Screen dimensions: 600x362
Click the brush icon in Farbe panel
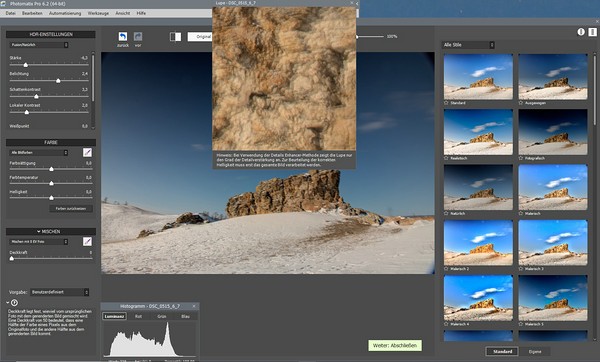87,153
